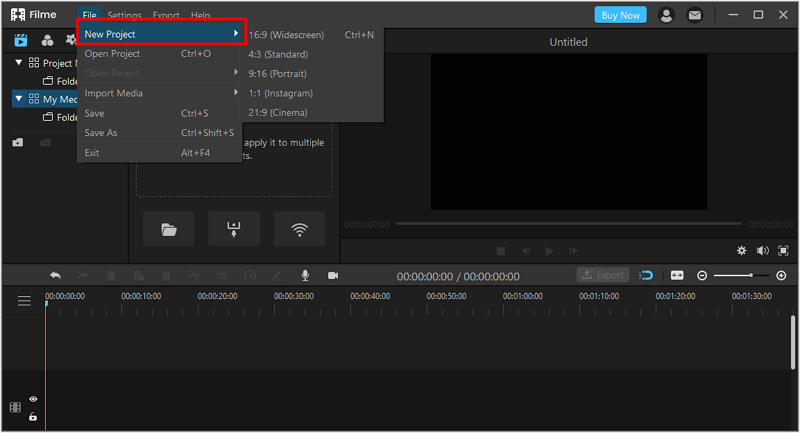Click the timeline zoom slider
800x433 pixels.
click(741, 275)
